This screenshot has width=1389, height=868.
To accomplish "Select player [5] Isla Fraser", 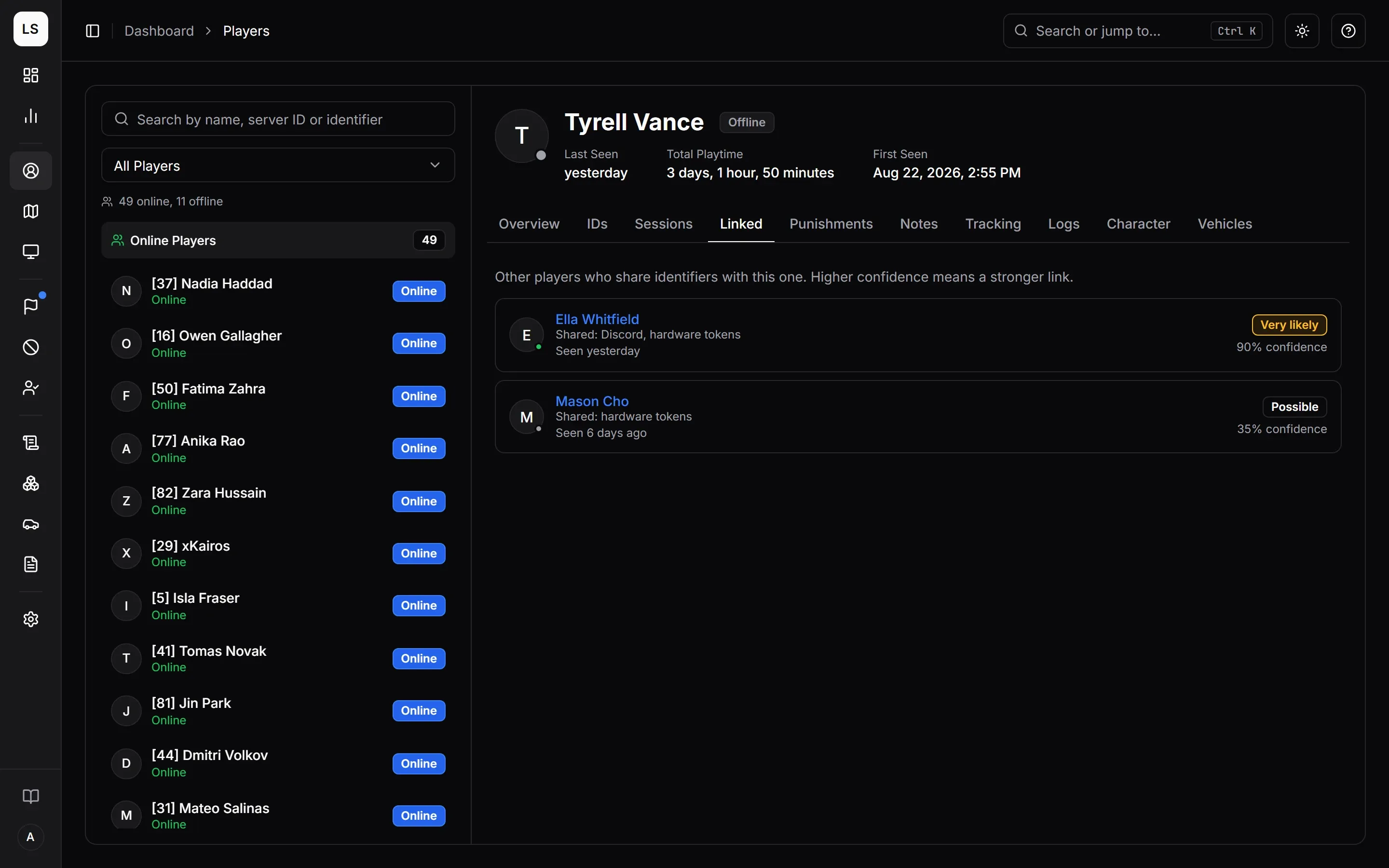I will 278,606.
